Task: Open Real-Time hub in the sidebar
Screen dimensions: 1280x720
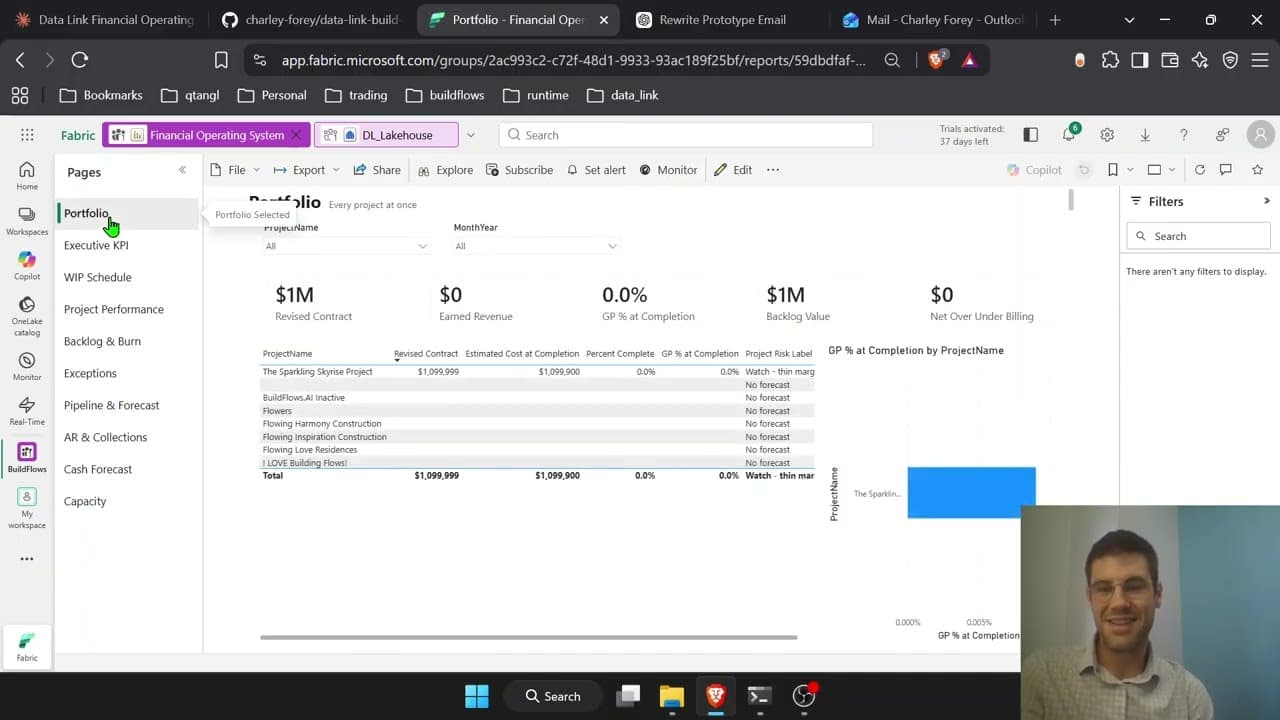Action: pyautogui.click(x=27, y=411)
